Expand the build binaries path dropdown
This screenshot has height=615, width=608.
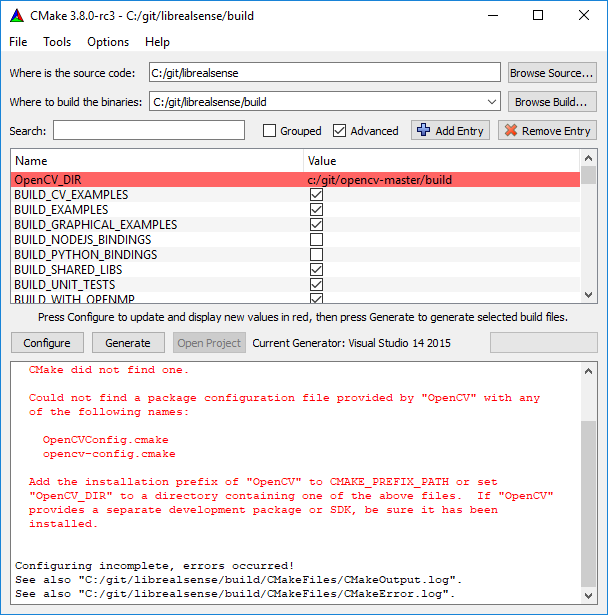[490, 102]
